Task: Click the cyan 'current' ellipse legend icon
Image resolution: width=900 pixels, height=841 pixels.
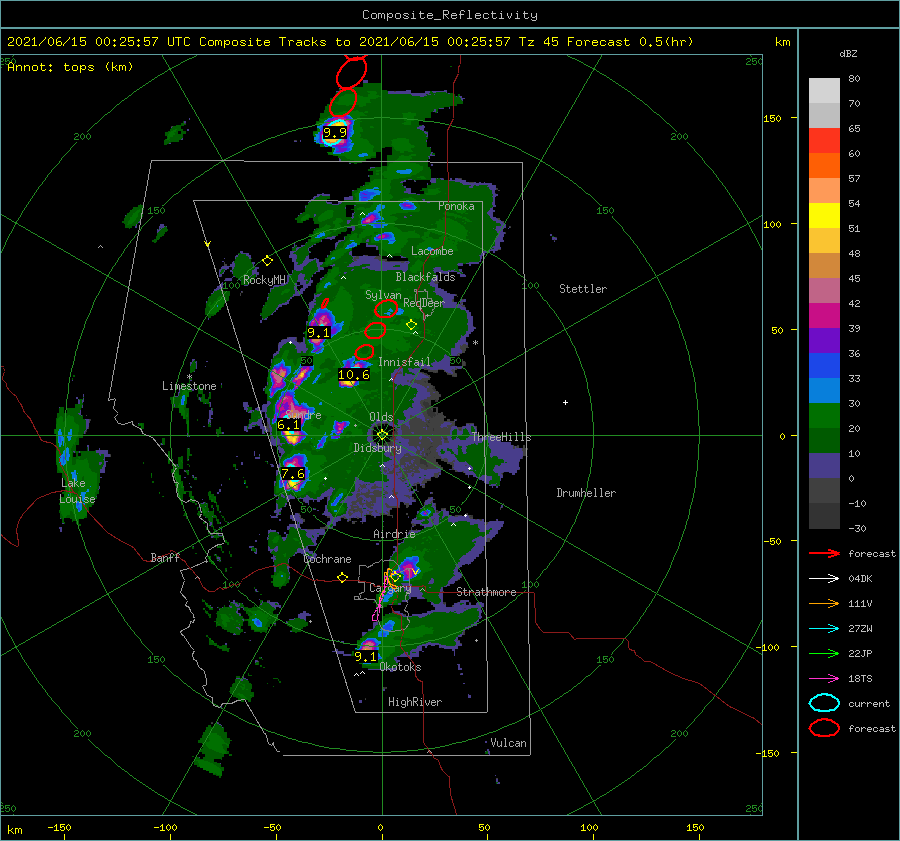Action: click(x=824, y=703)
